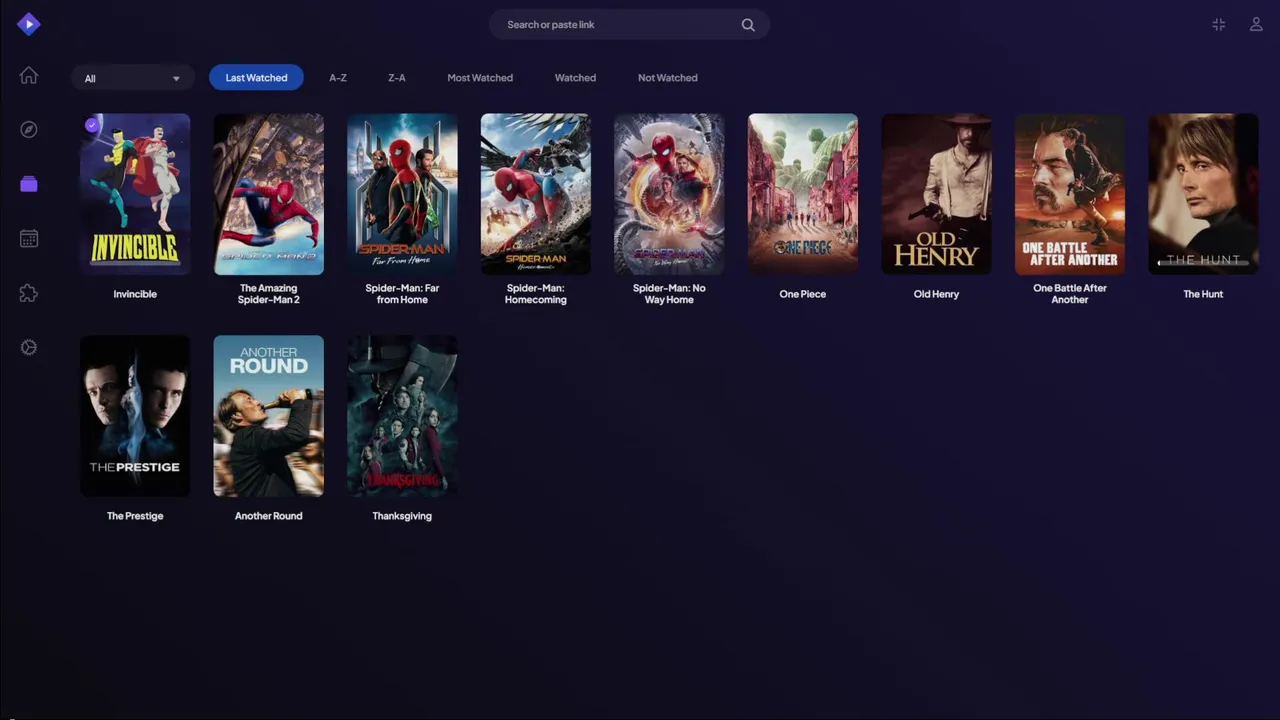Switch to the Most Watched filter
This screenshot has width=1280, height=720.
pos(480,77)
